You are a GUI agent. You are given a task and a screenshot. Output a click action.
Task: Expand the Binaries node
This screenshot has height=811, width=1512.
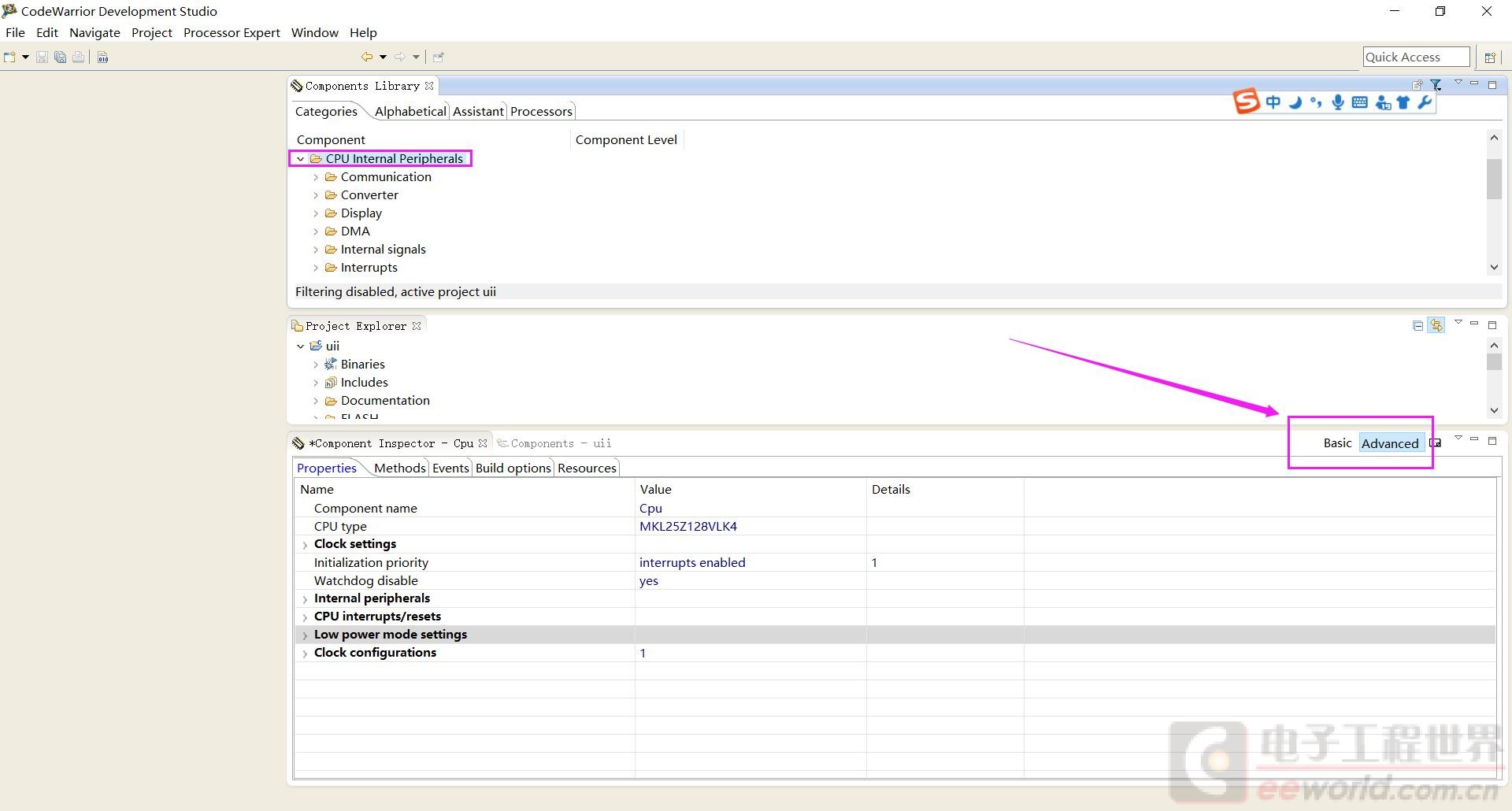pos(316,365)
